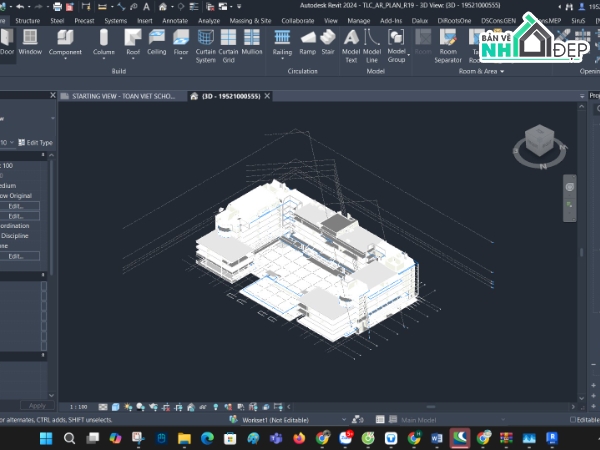
Task: Expand the view control bar chevron
Action: click(x=289, y=407)
